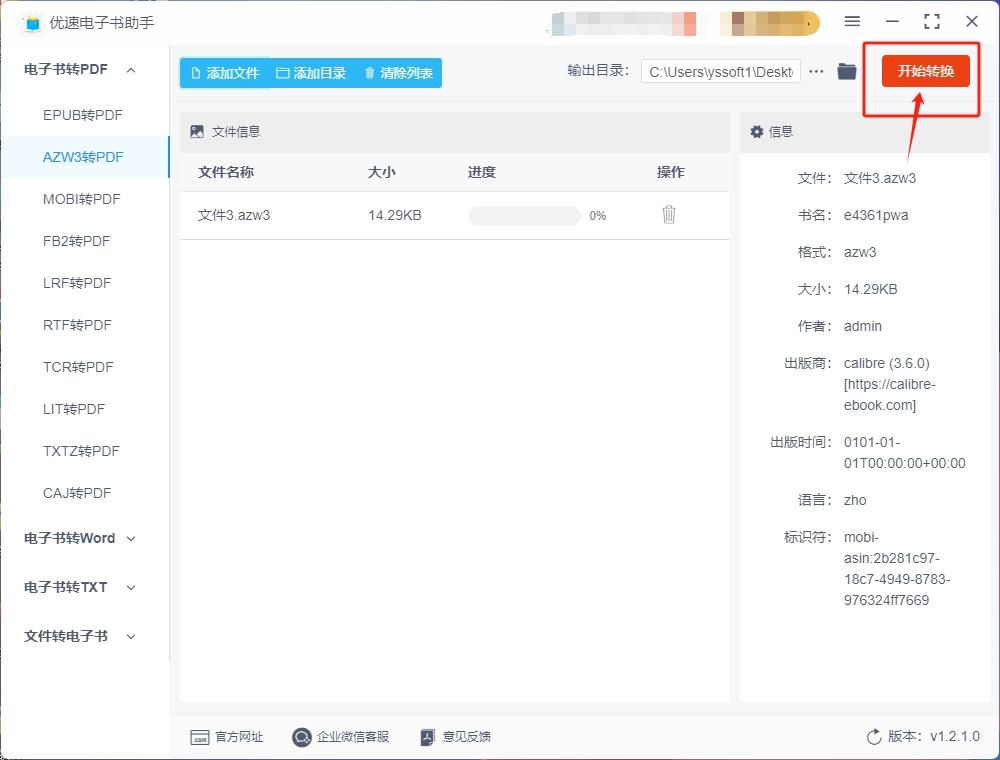Select EPUB转PDF in sidebar

[x=83, y=115]
